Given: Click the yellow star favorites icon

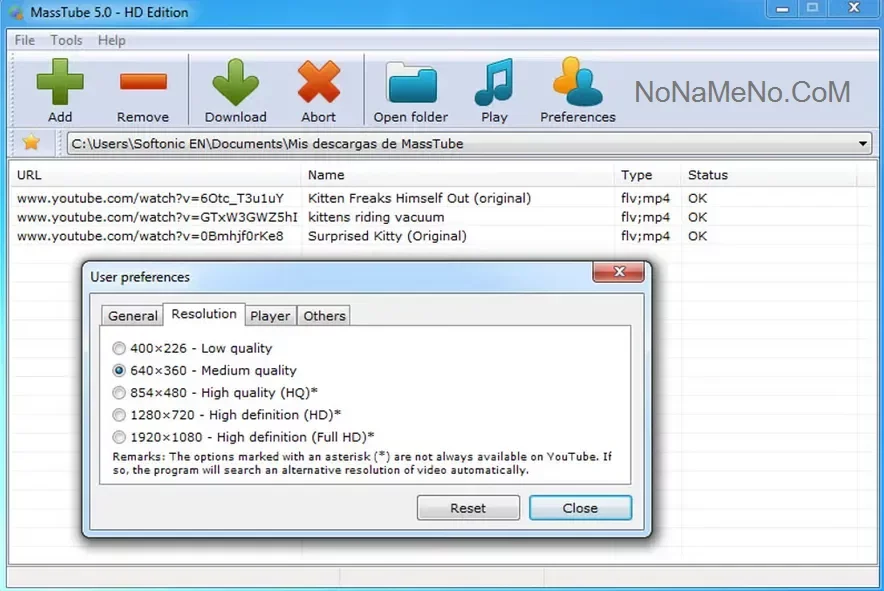Looking at the screenshot, I should (x=31, y=143).
